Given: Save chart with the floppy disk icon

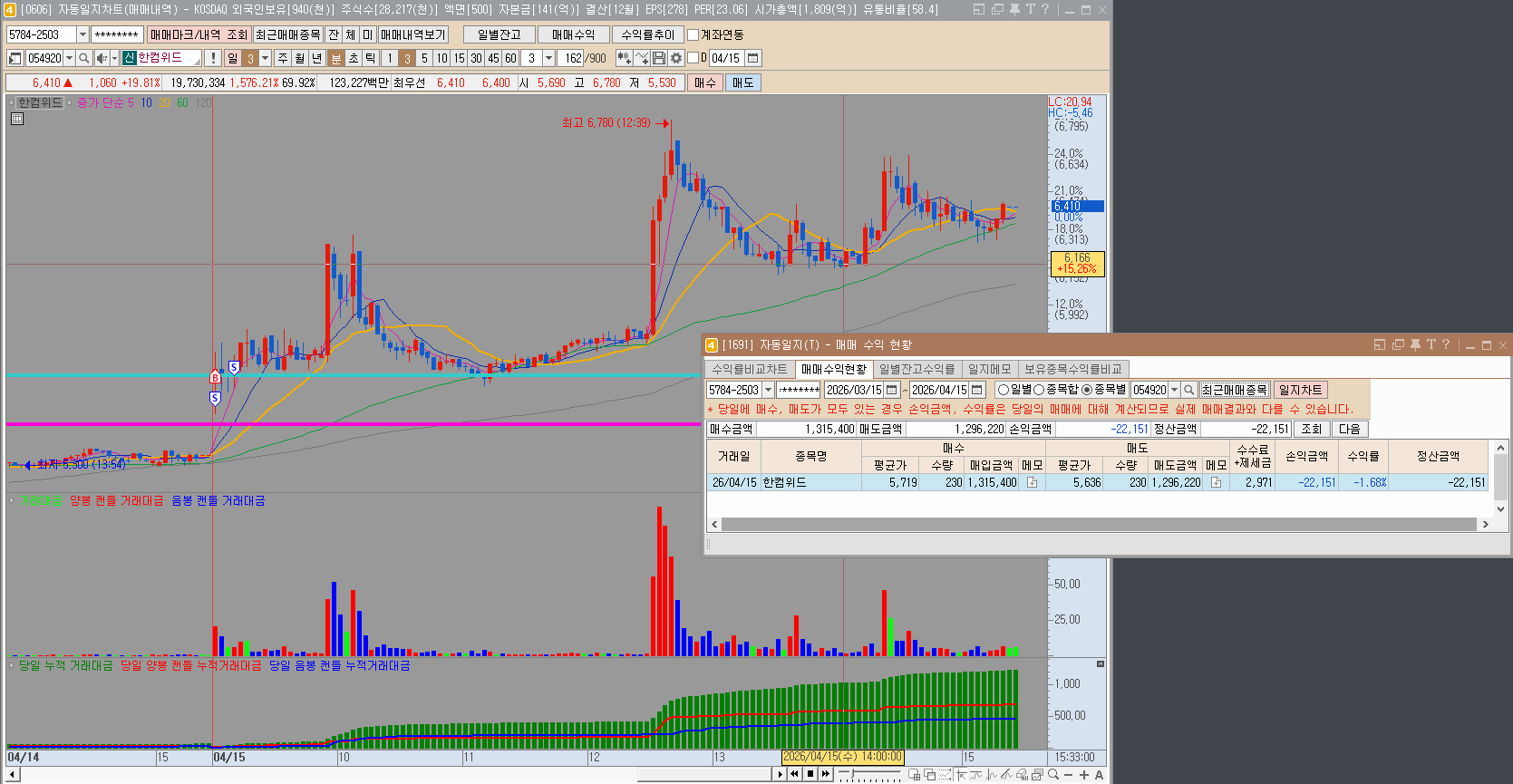Looking at the screenshot, I should (x=659, y=58).
